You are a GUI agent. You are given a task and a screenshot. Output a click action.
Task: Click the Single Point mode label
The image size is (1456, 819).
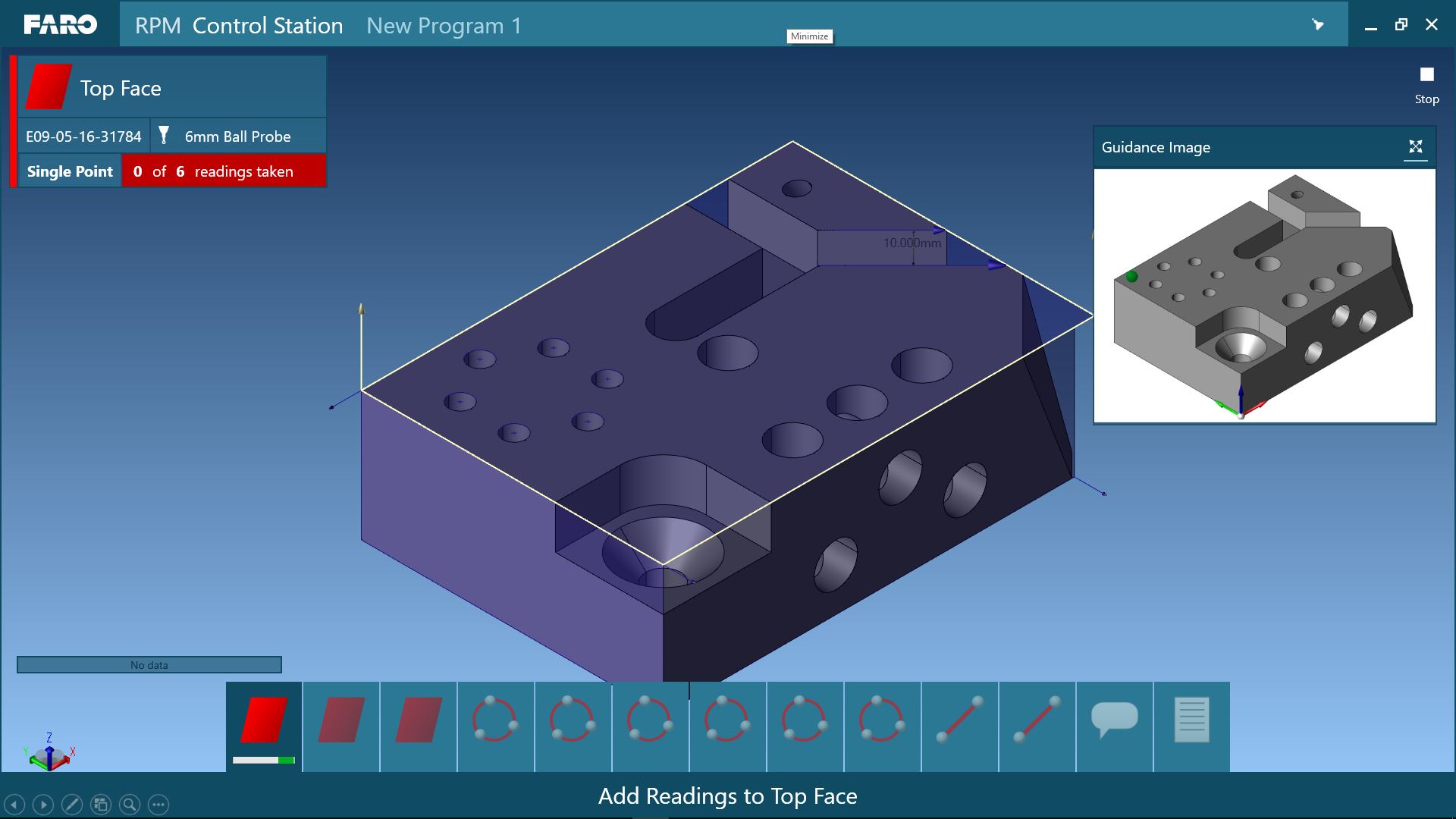tap(70, 171)
